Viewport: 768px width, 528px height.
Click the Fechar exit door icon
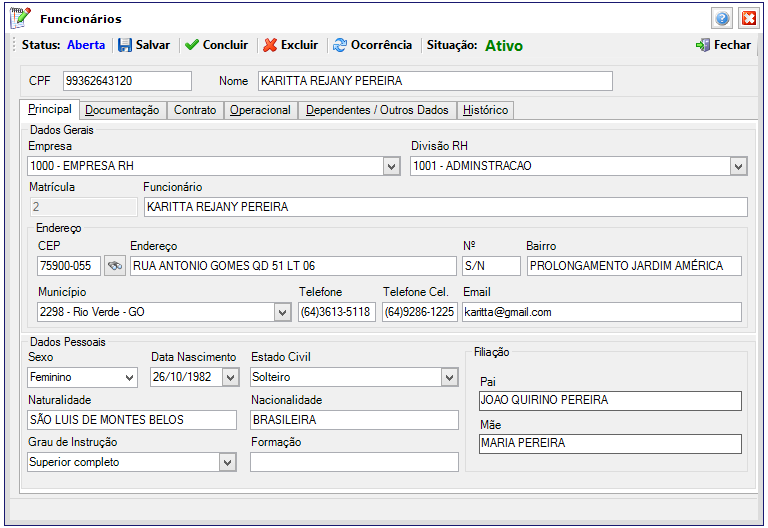click(703, 45)
